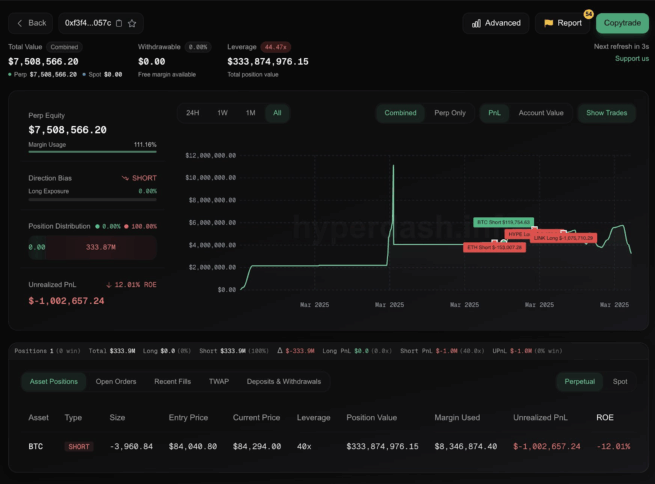Click the Next refresh countdown text

pyautogui.click(x=621, y=46)
